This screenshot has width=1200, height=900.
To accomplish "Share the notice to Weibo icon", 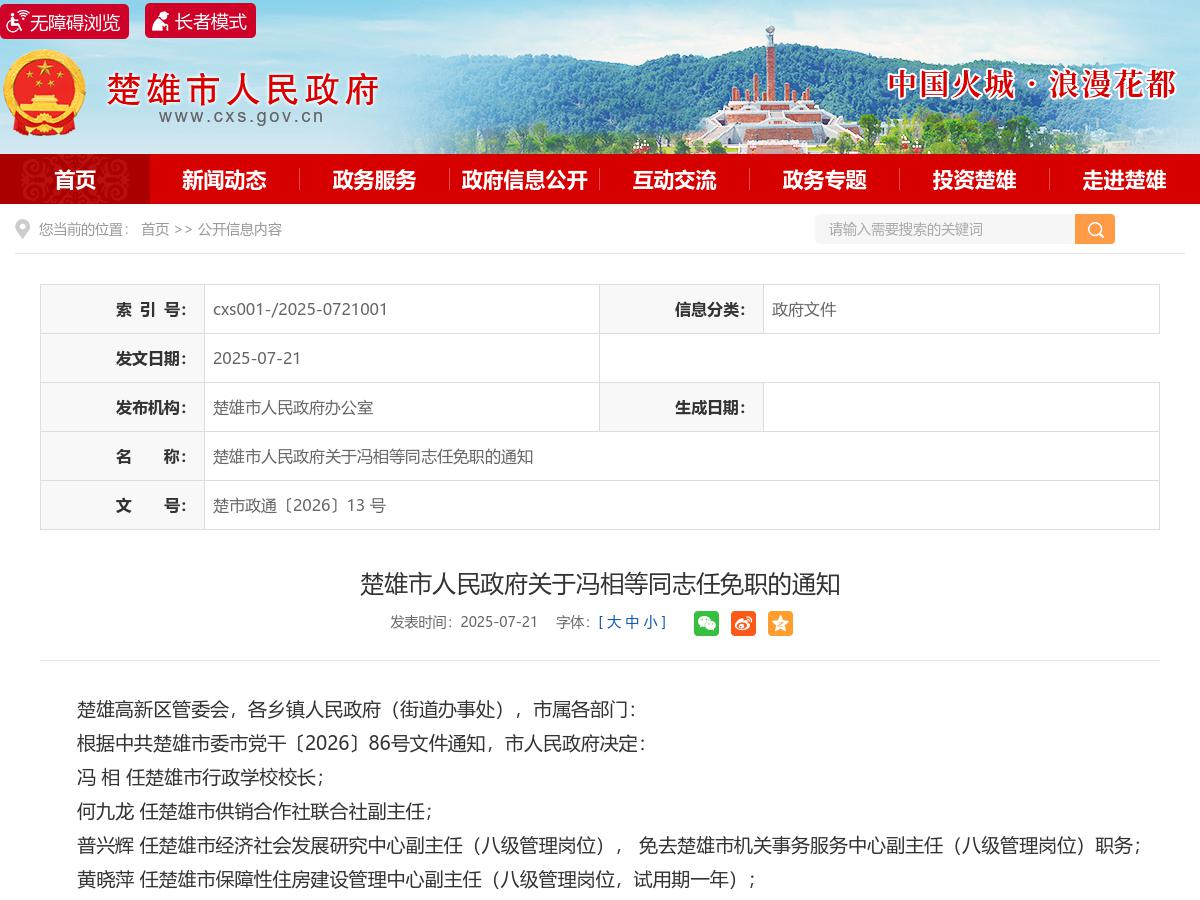I will click(x=743, y=623).
